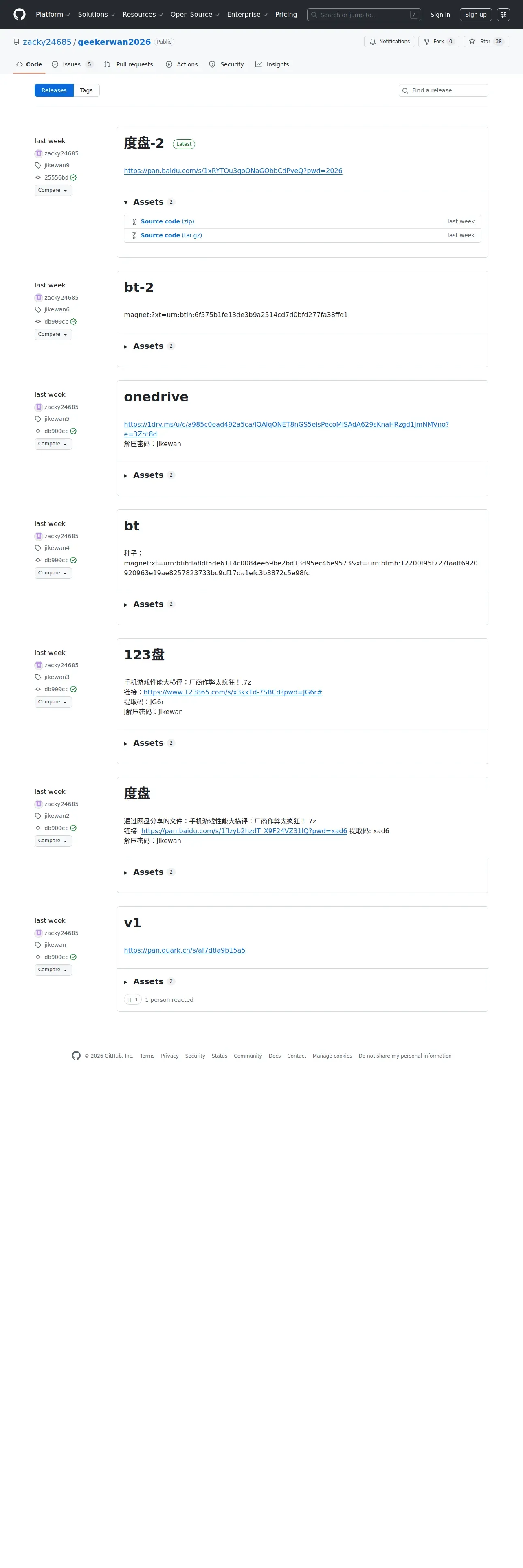Open the Solutions dropdown
This screenshot has height=1568, width=523.
(96, 15)
